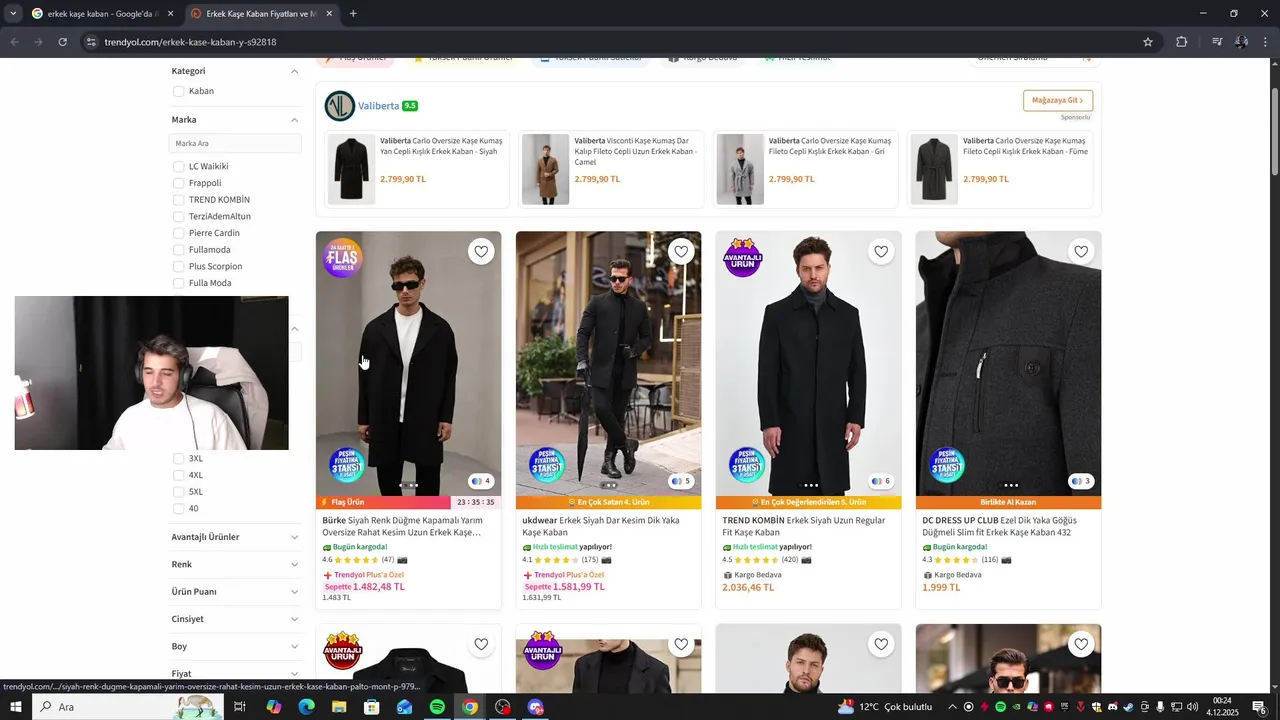Screen dimensions: 1280x720
Task: Click the Mağazaya Git button
Action: [1057, 100]
